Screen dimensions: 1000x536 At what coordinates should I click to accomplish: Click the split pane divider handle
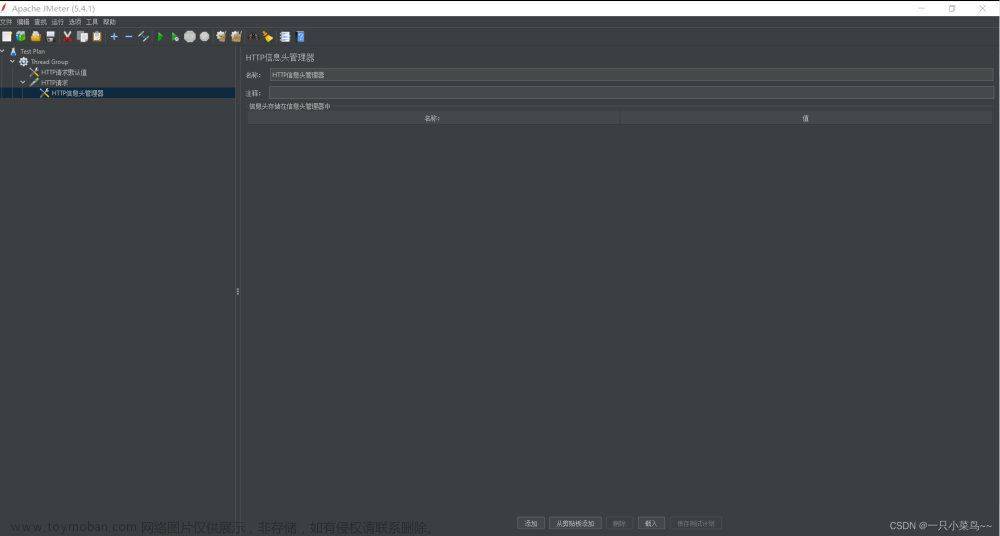[x=238, y=291]
